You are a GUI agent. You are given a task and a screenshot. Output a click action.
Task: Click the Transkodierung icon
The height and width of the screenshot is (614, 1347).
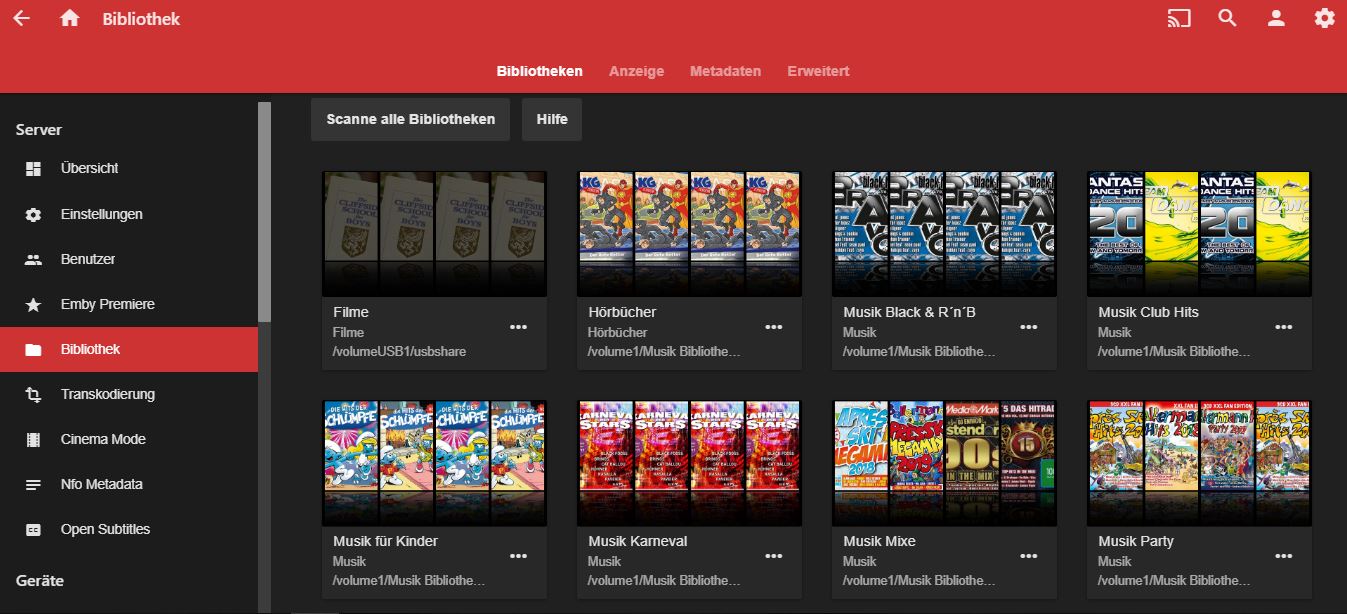point(33,394)
